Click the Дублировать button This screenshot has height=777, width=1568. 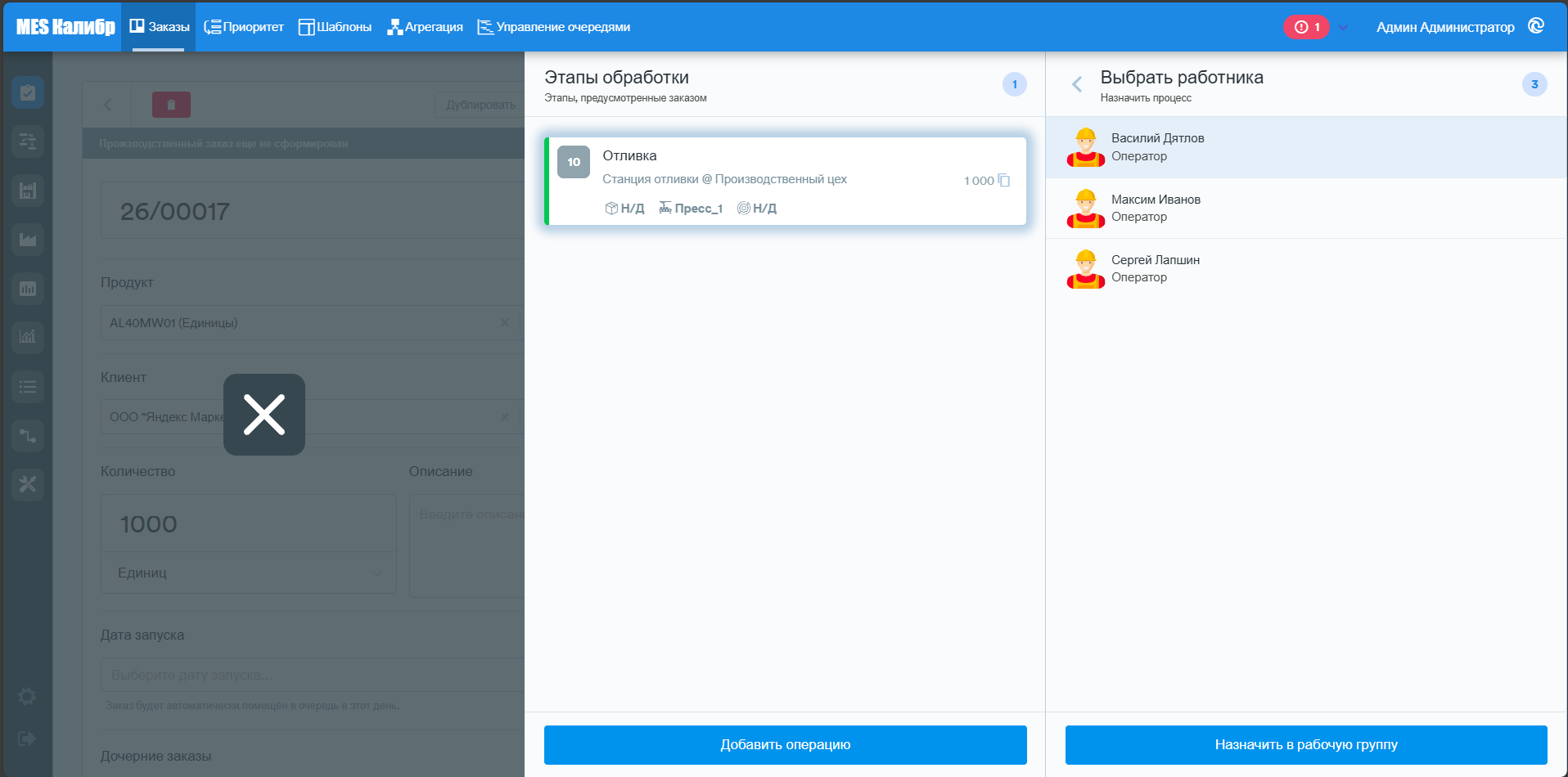(480, 105)
